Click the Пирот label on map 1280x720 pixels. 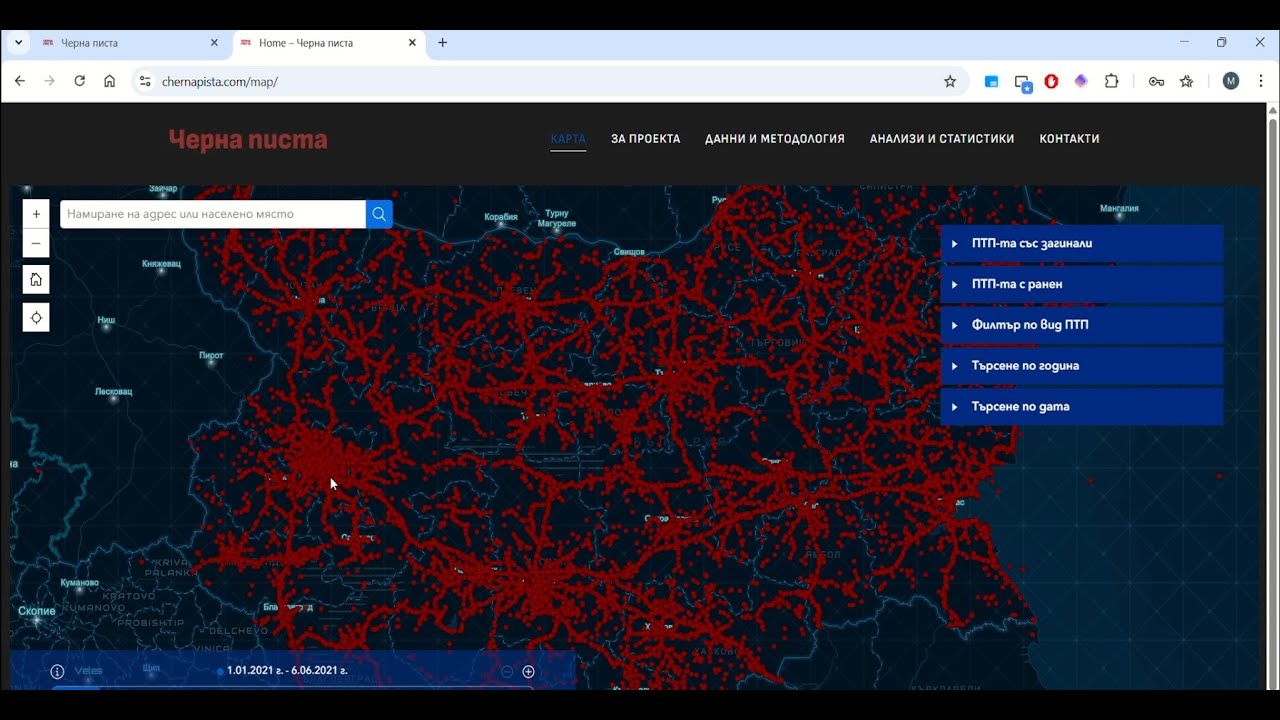[211, 355]
